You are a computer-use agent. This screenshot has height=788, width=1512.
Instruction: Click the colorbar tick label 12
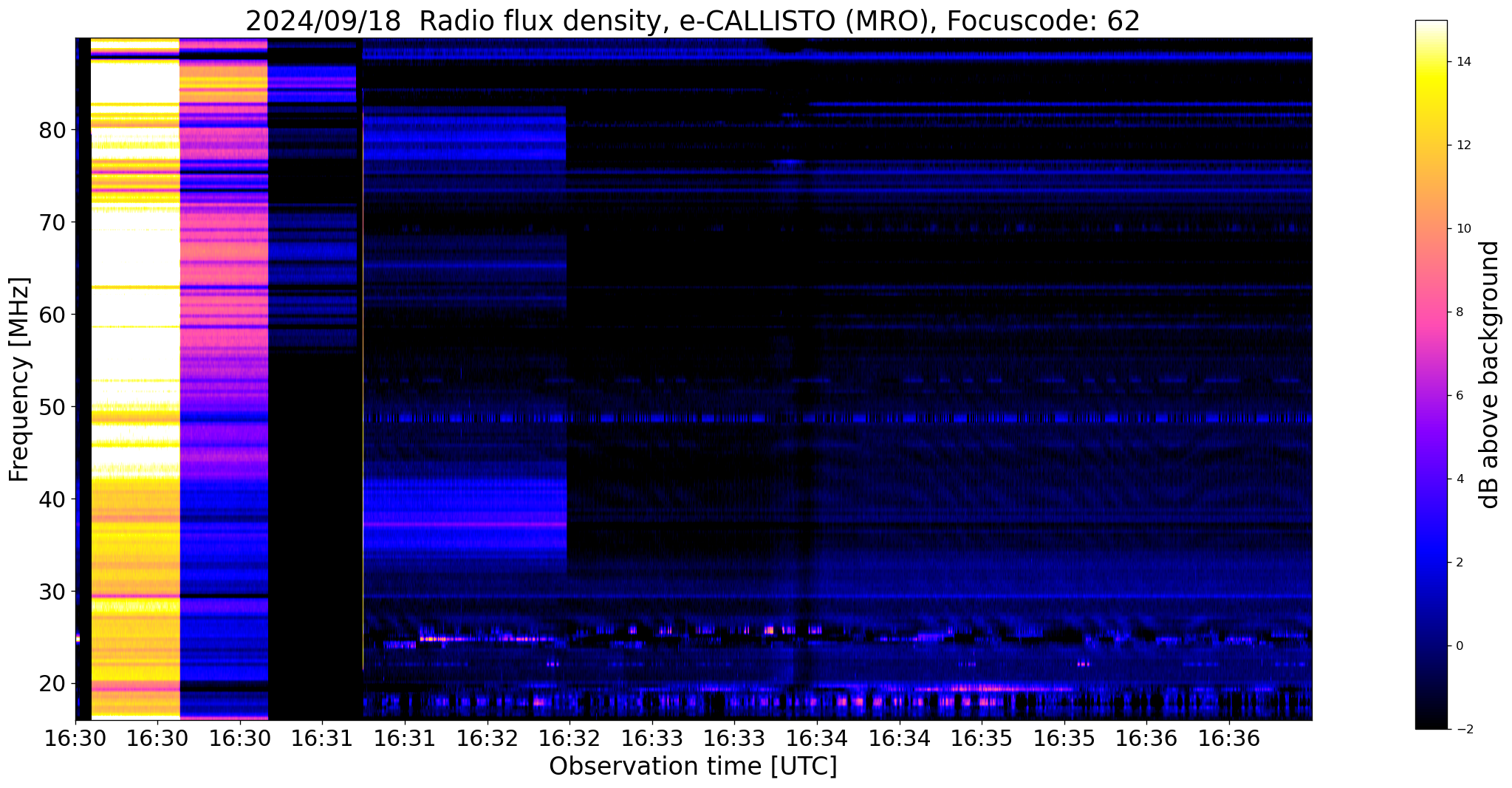point(1463,145)
